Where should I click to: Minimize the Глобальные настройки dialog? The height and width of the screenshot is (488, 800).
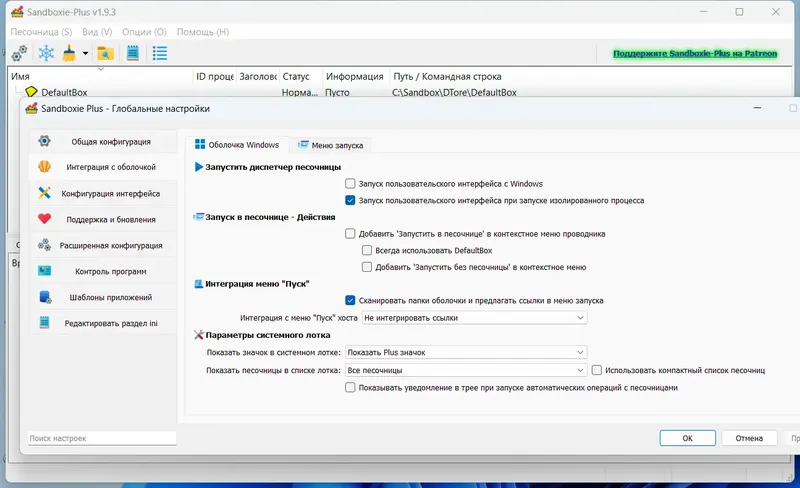pos(757,108)
